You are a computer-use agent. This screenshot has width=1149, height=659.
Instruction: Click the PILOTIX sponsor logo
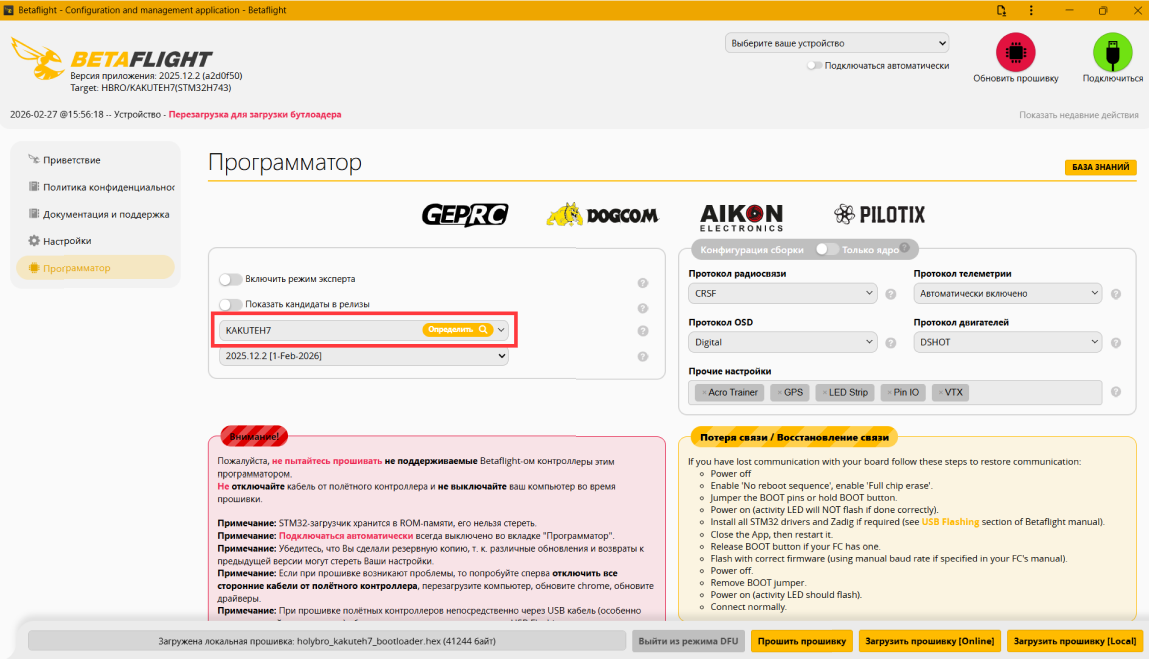[x=879, y=215]
